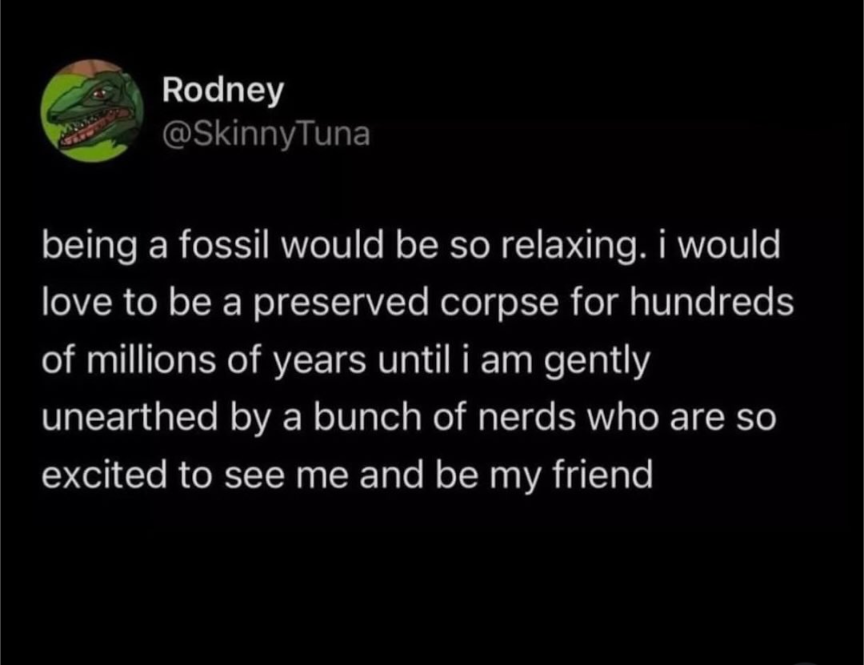This screenshot has width=864, height=665.
Task: Click the @SkinnyTuna handle
Action: (x=265, y=133)
